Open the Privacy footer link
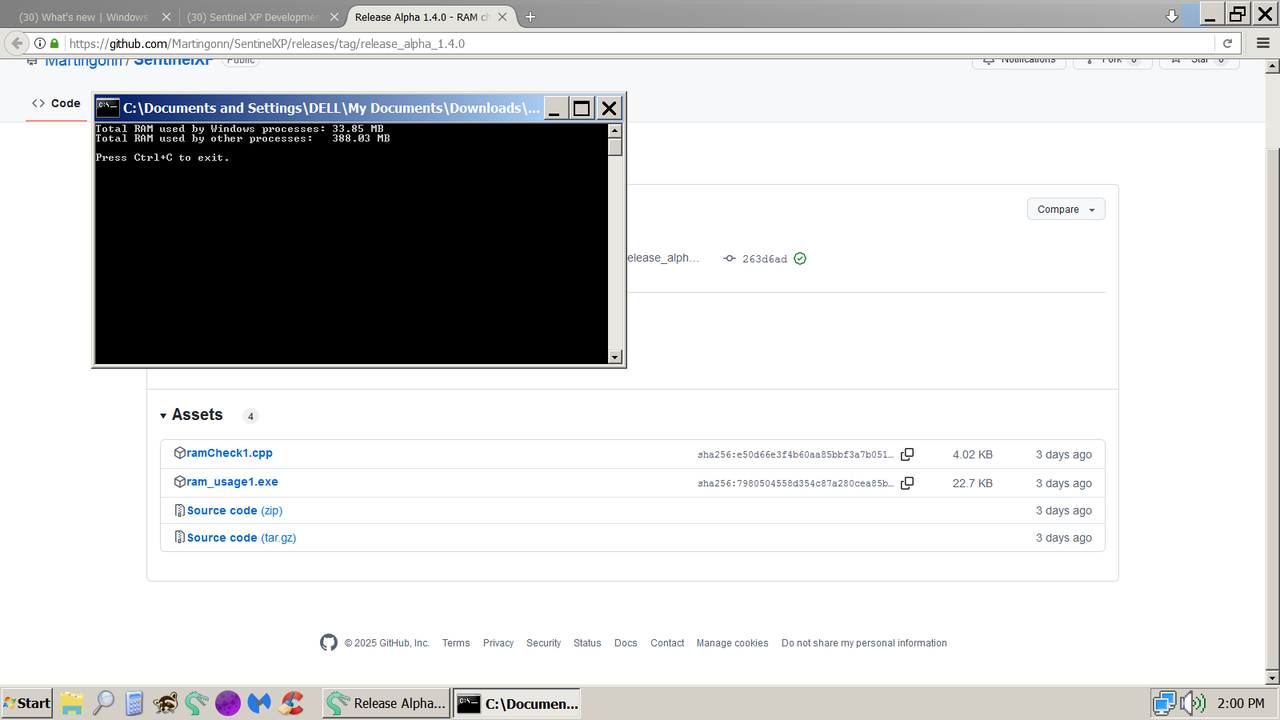Image resolution: width=1280 pixels, height=720 pixels. (x=498, y=643)
